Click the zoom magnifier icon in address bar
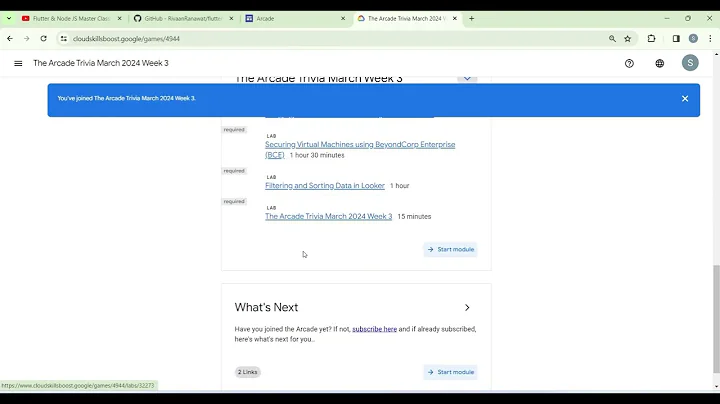Image resolution: width=720 pixels, height=404 pixels. point(612,39)
